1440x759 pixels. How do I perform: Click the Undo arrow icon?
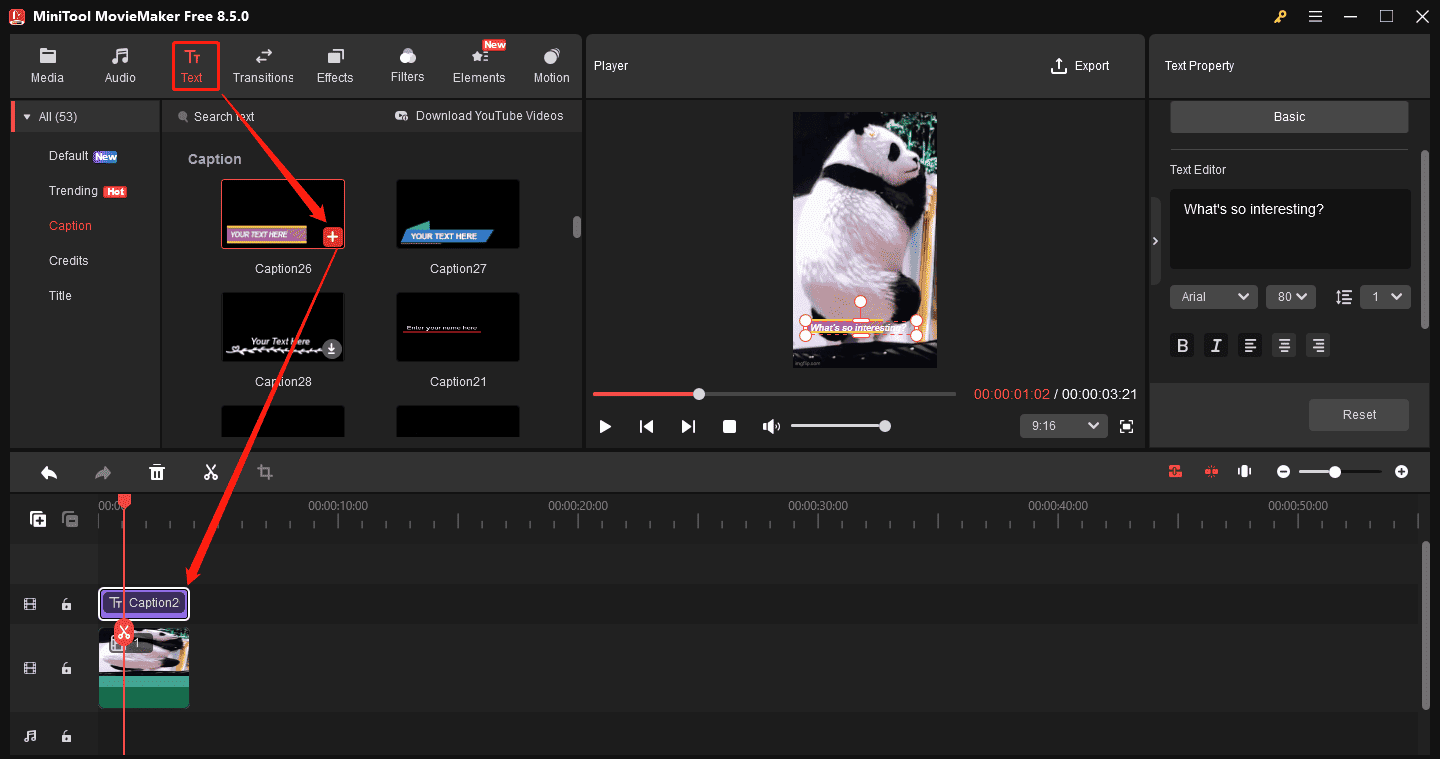49,471
